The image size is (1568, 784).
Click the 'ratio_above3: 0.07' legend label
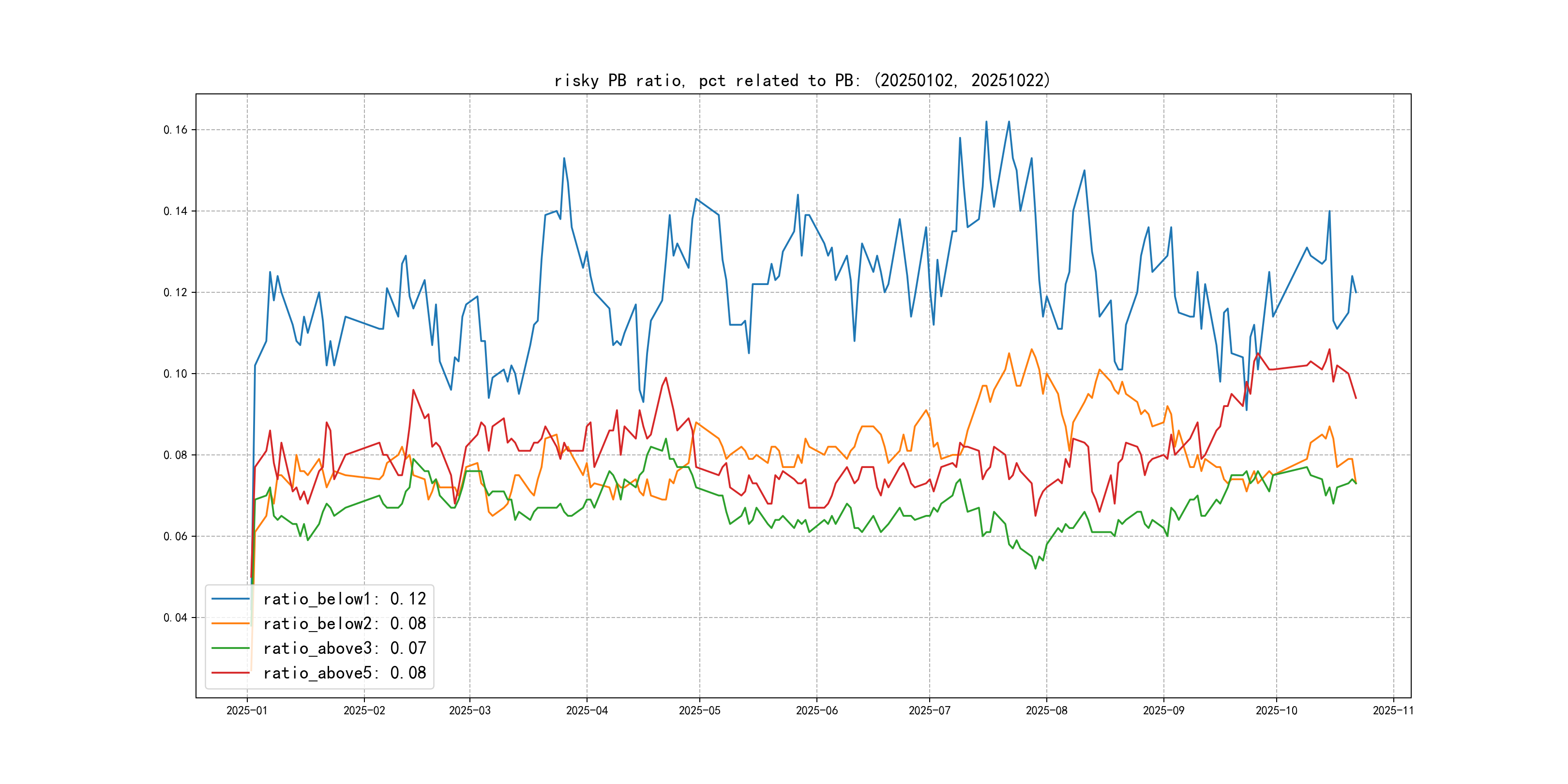coord(345,648)
